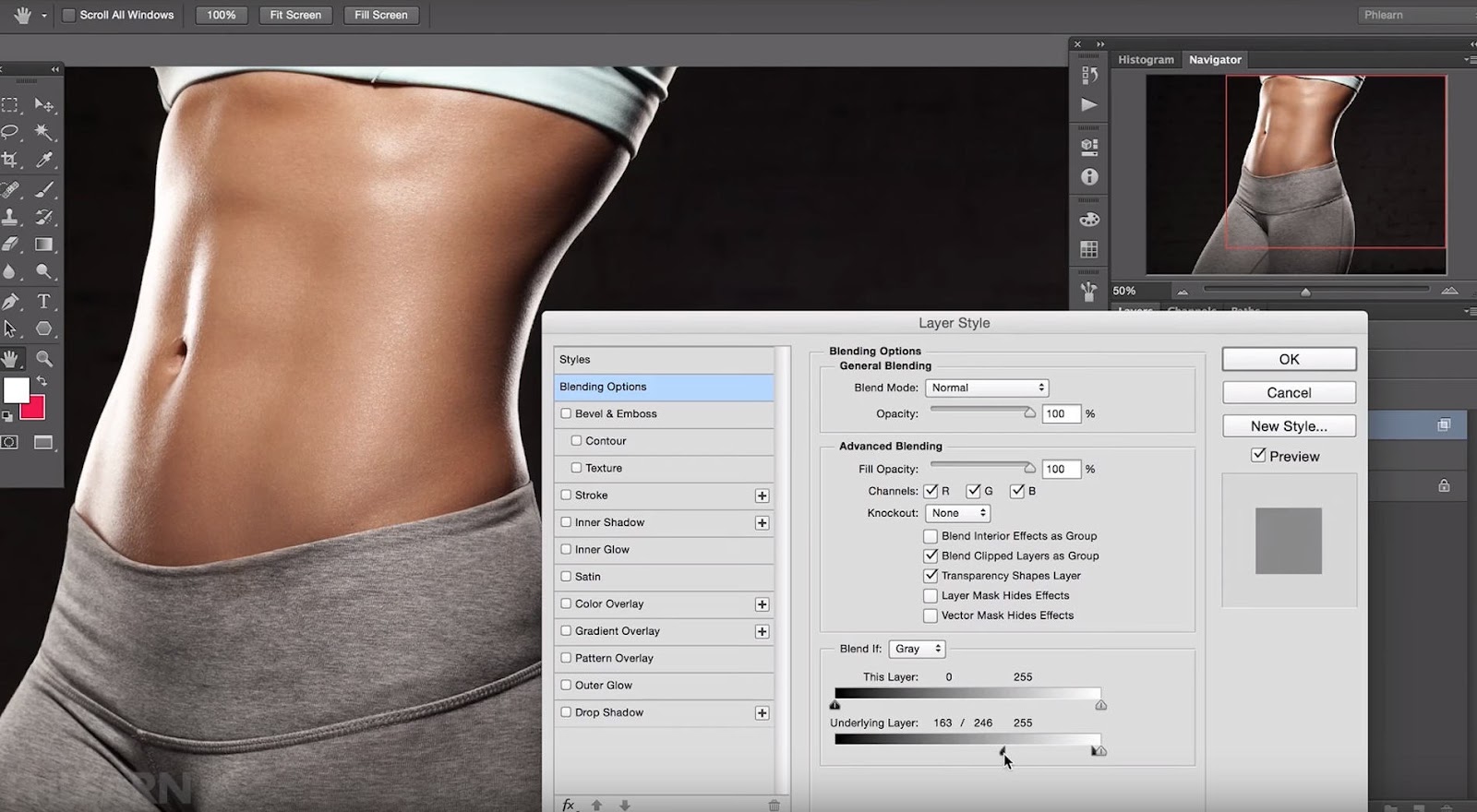Select the Pen tool
The height and width of the screenshot is (812, 1477).
(10, 302)
